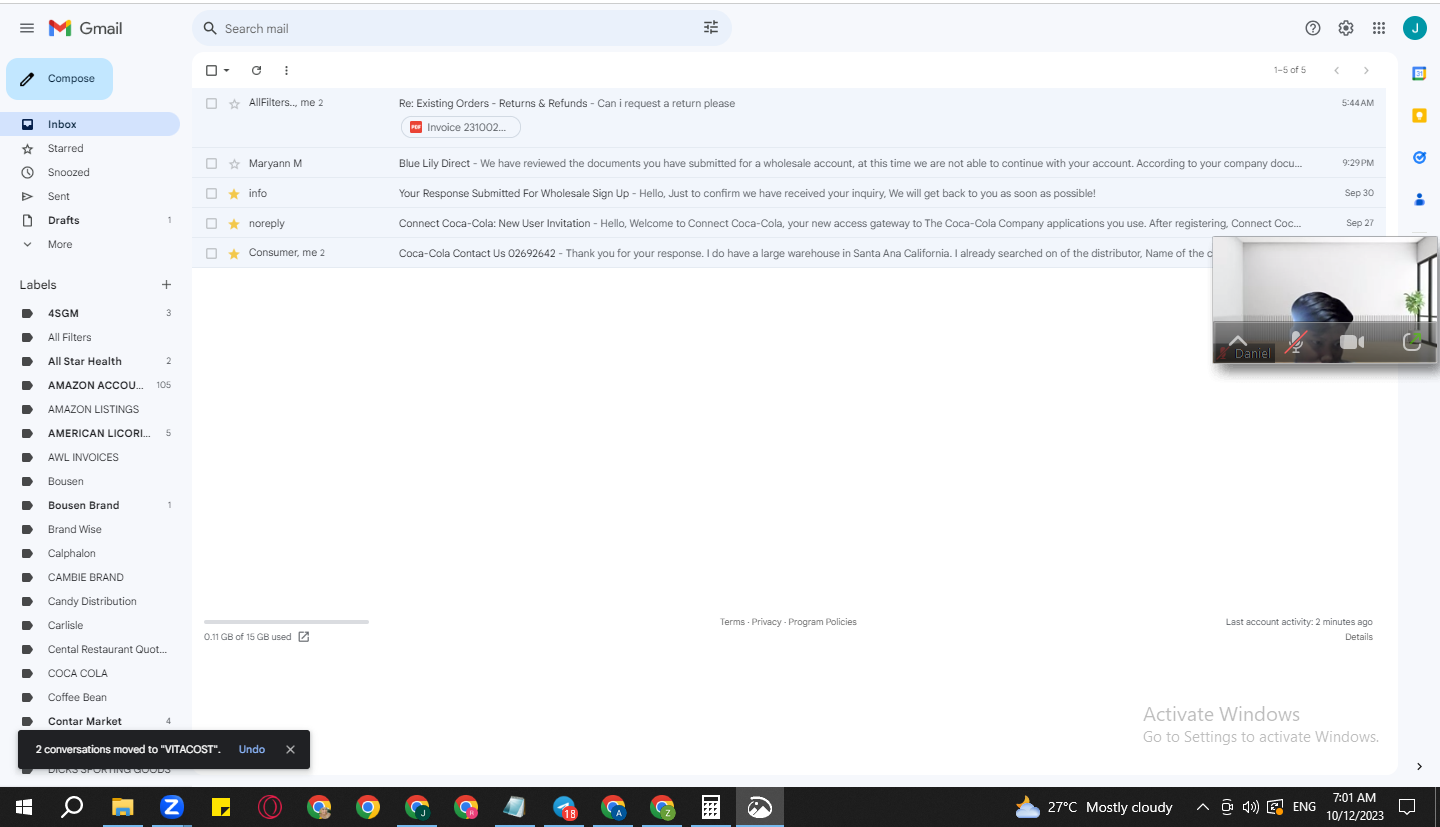Viewport: 1440px width, 827px height.
Task: Open the Program Policies link
Action: tap(822, 622)
